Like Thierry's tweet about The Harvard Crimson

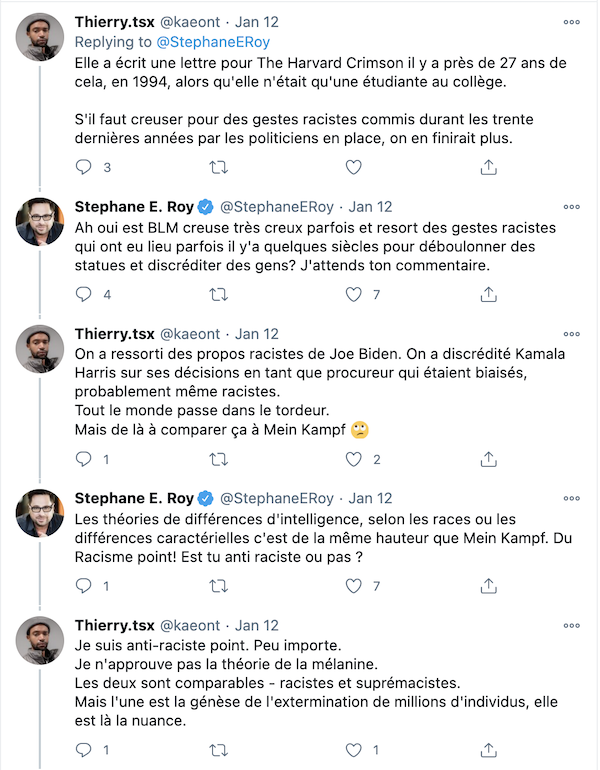pyautogui.click(x=354, y=167)
